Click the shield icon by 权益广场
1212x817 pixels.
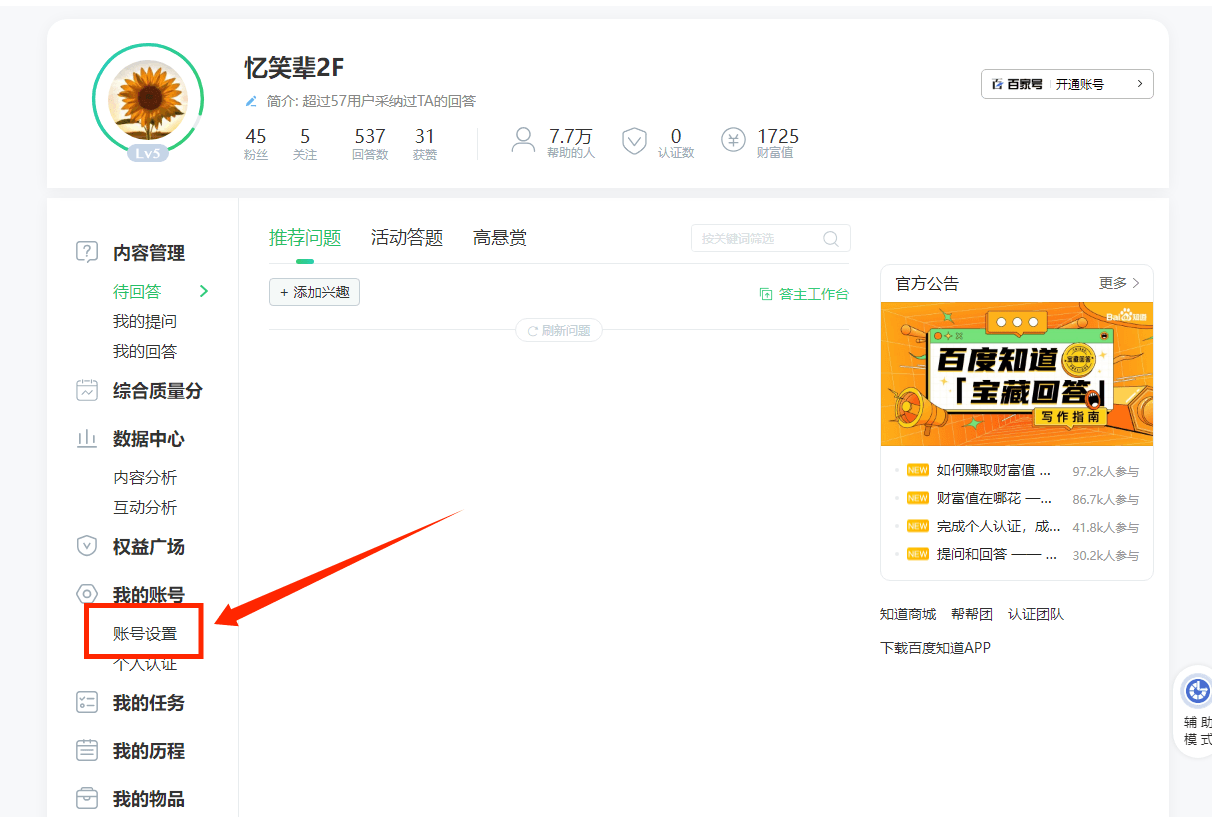[87, 546]
